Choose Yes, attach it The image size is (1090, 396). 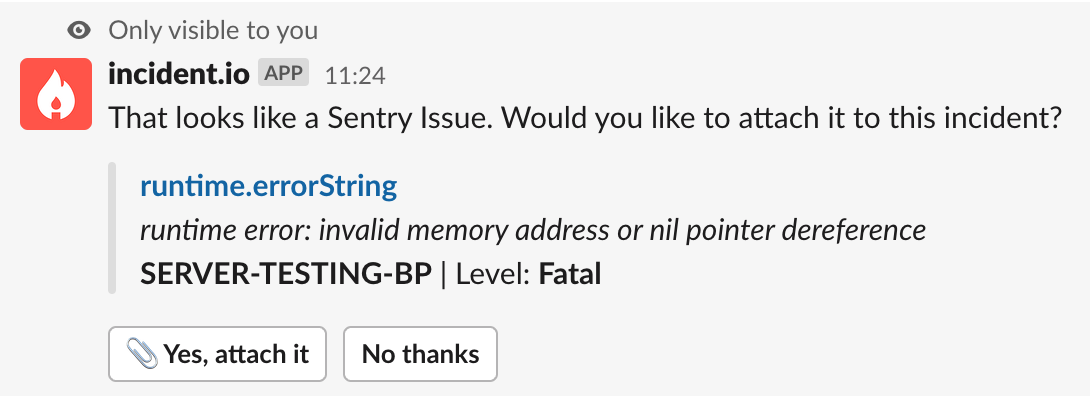tap(218, 354)
